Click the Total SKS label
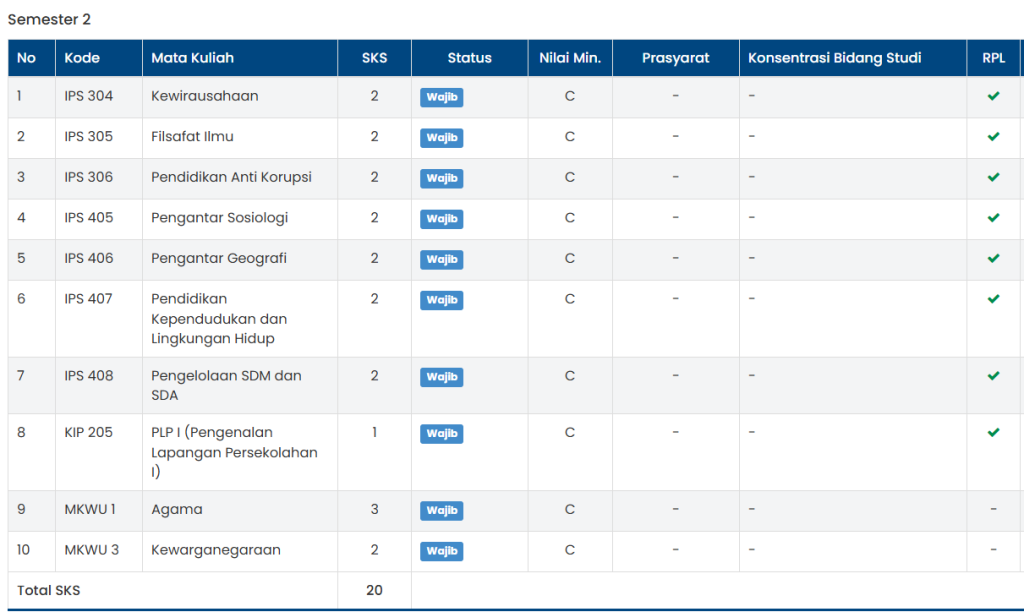The height and width of the screenshot is (612, 1024). click(48, 590)
